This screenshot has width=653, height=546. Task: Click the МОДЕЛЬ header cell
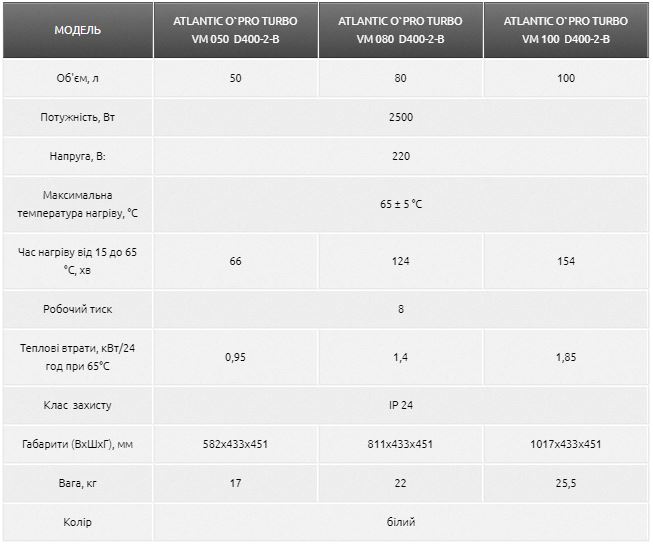(77, 30)
